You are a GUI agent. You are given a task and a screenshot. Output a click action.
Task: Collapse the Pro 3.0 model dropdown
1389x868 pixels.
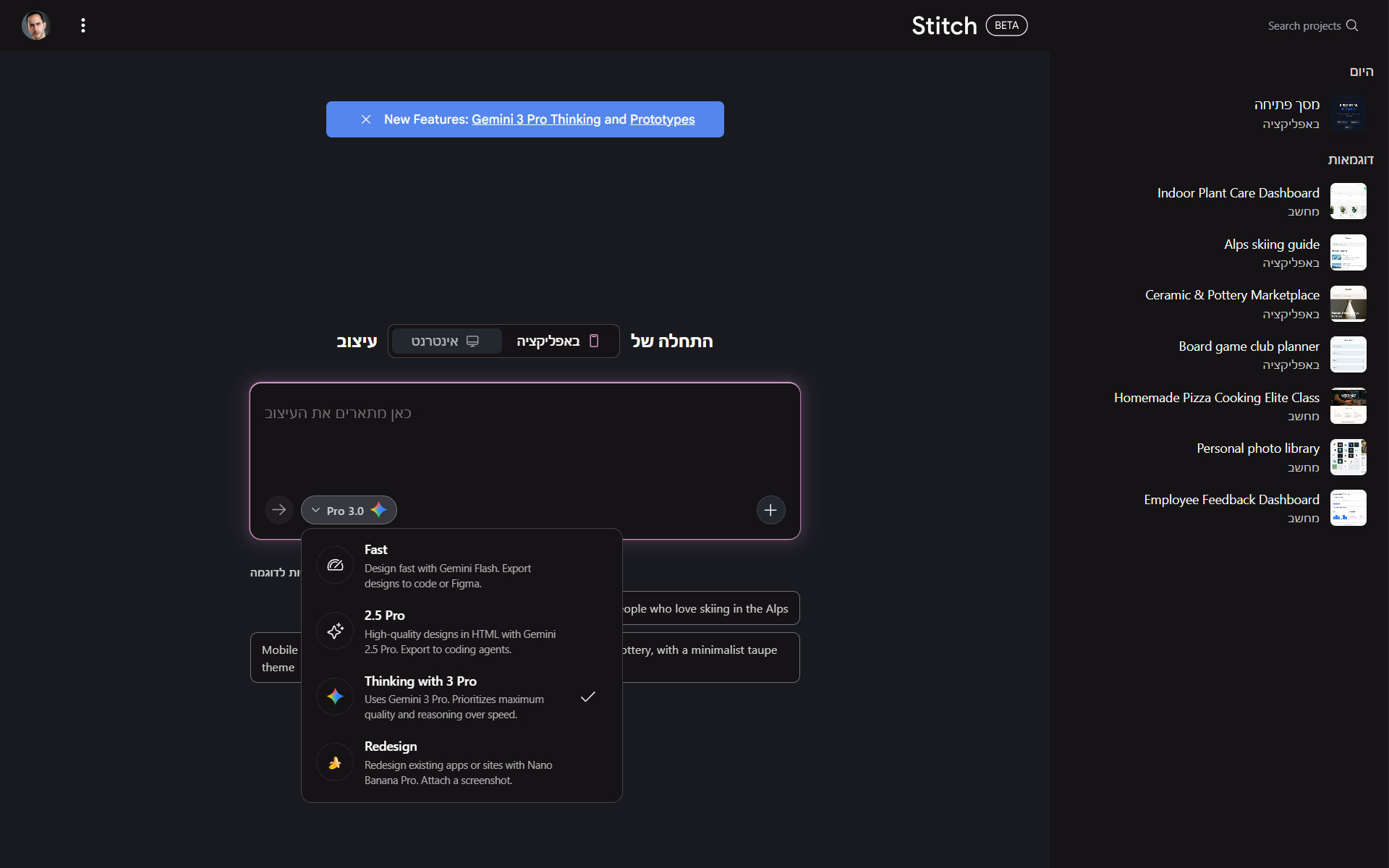click(349, 510)
